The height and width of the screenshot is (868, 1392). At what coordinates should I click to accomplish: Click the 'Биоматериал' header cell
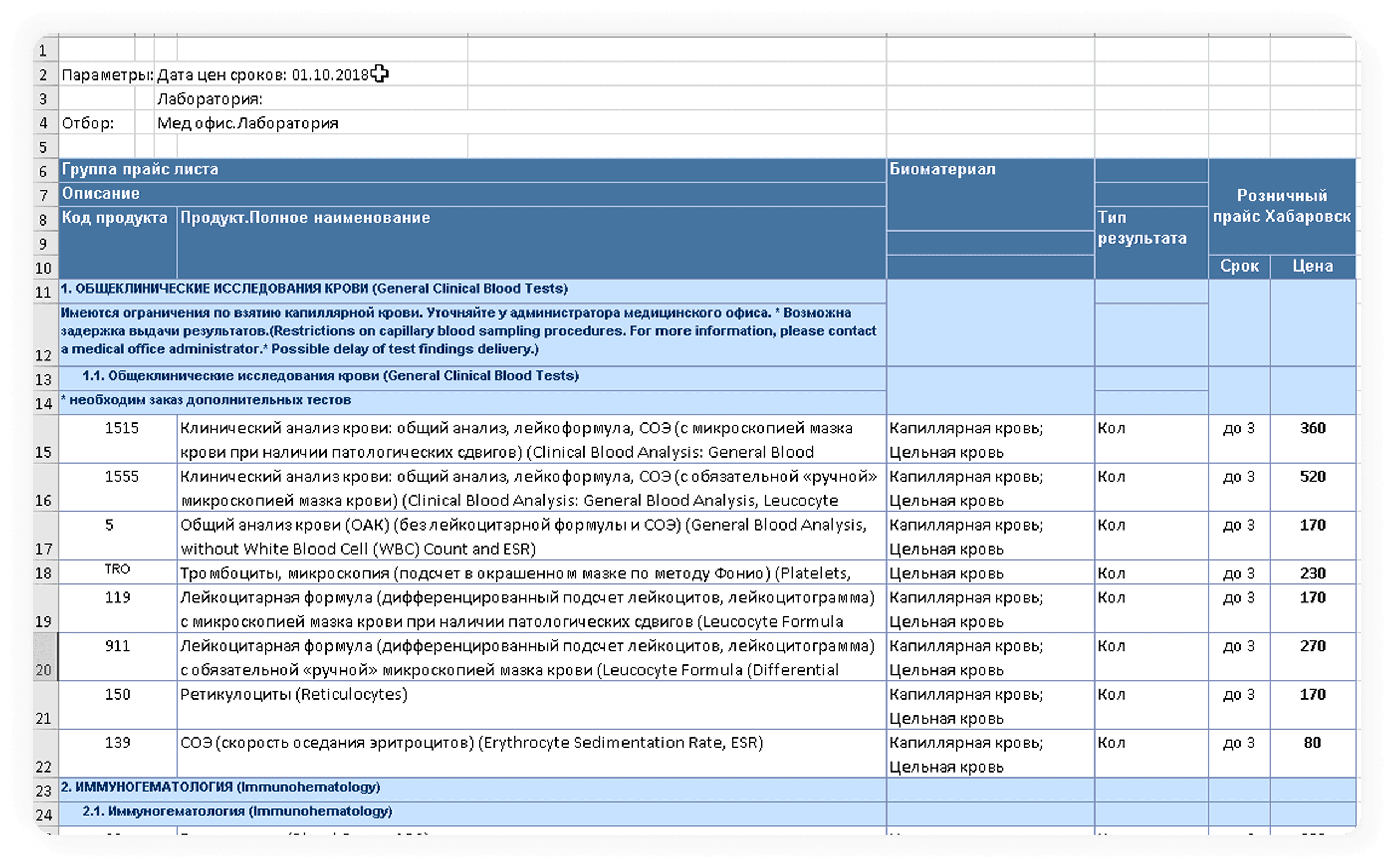pyautogui.click(x=990, y=194)
